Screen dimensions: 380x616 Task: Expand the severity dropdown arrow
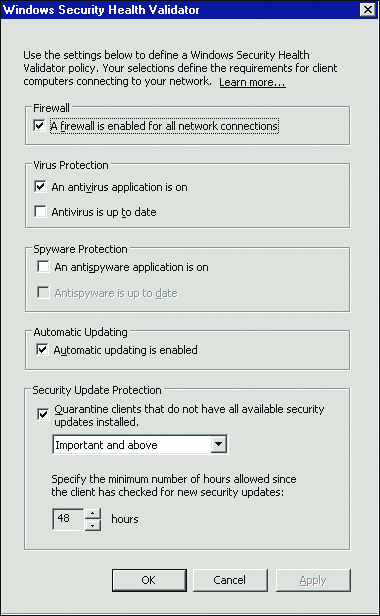coord(218,444)
